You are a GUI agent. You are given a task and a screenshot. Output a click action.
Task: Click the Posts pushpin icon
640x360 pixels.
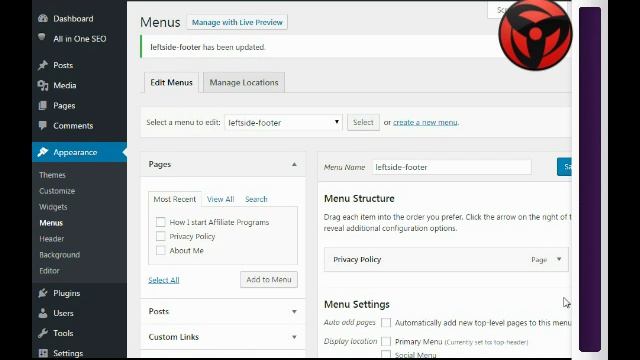pyautogui.click(x=43, y=65)
